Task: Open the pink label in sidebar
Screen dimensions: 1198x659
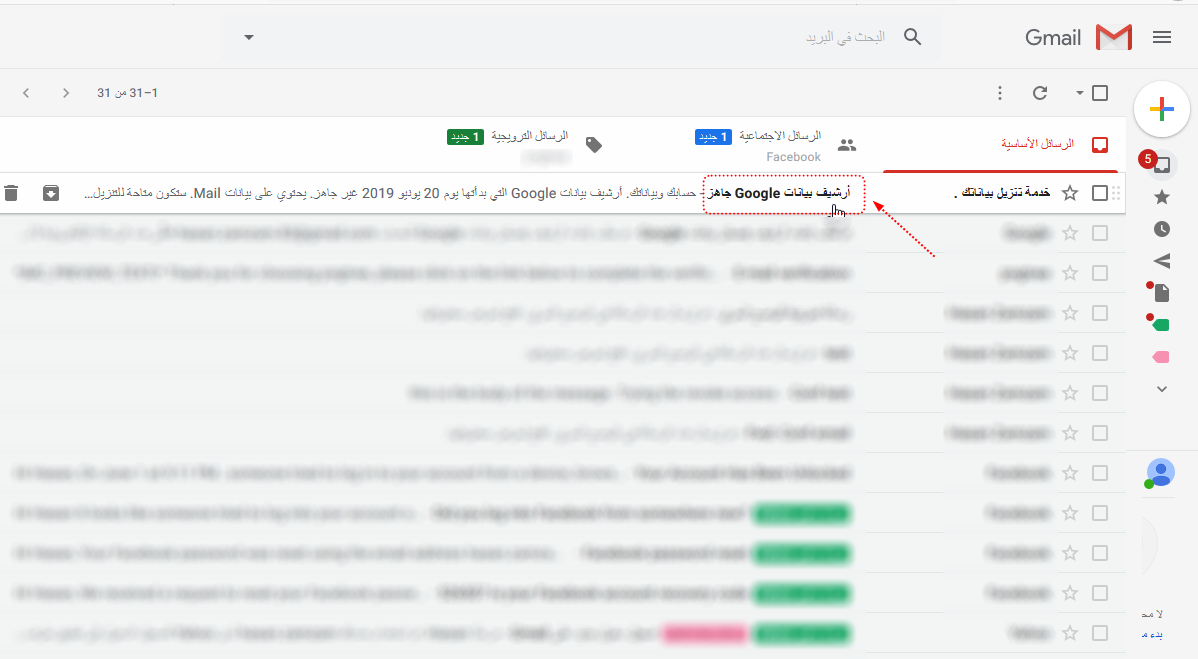Action: [1161, 357]
